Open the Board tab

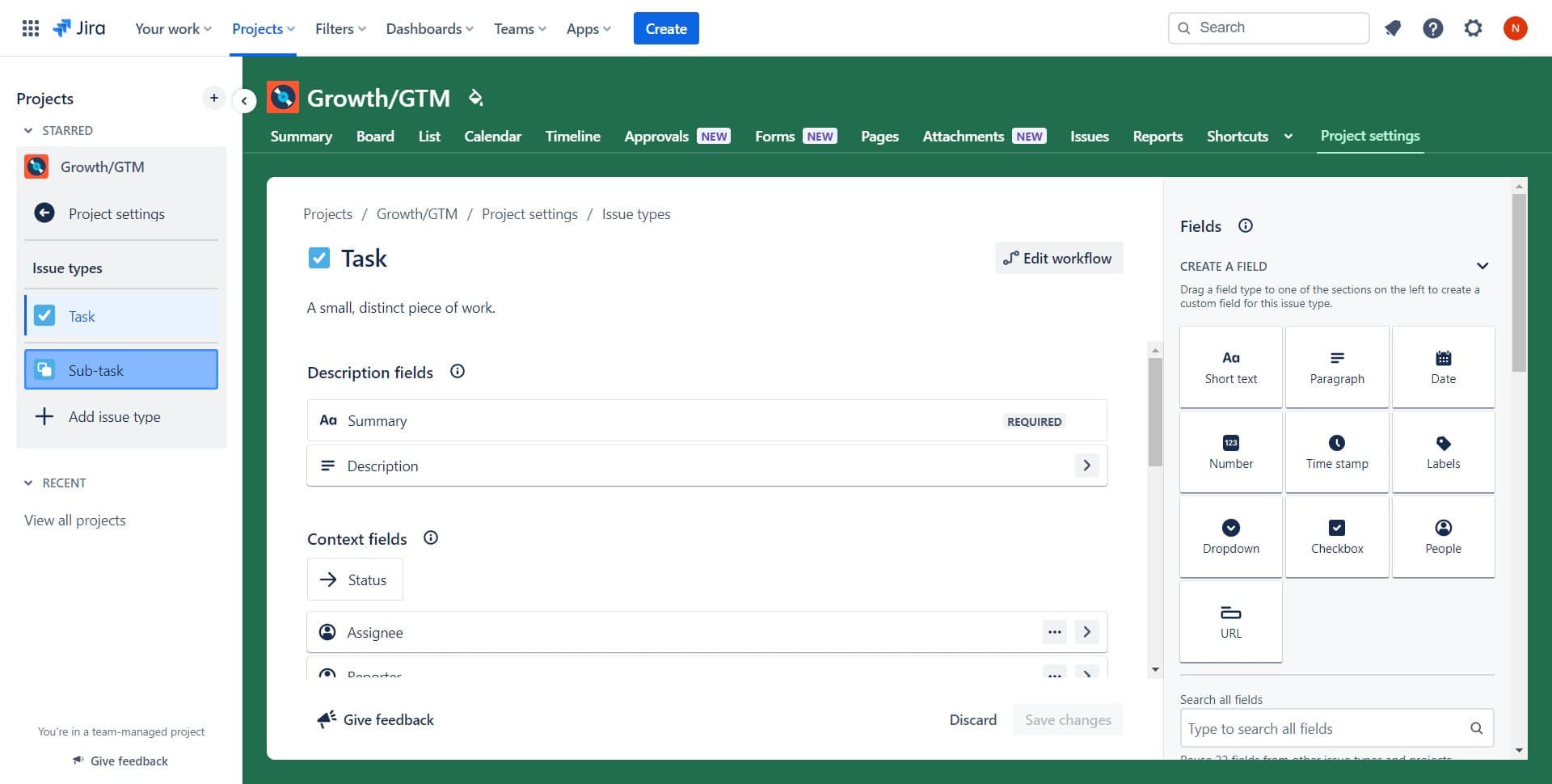click(x=375, y=137)
